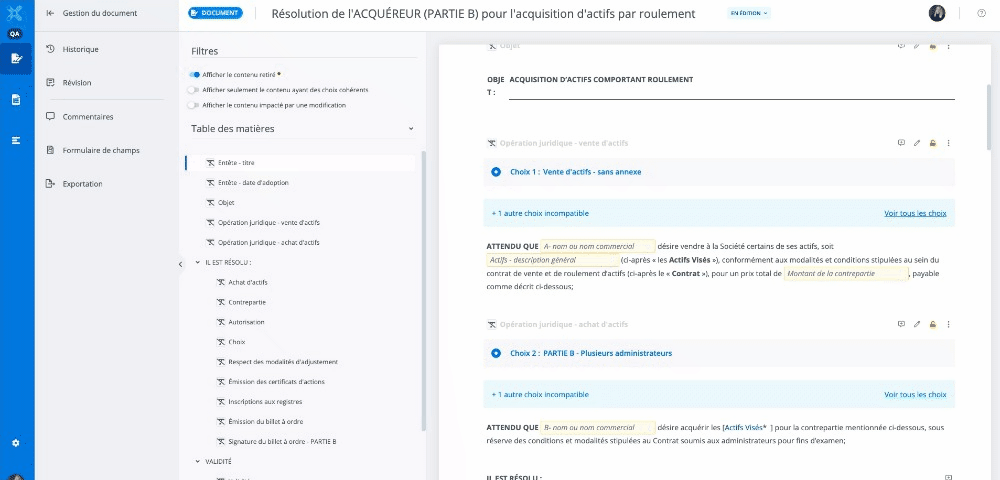Screen dimensions: 1000x480
Task: Open 'Formulaire de champs' menu item
Action: [100, 150]
